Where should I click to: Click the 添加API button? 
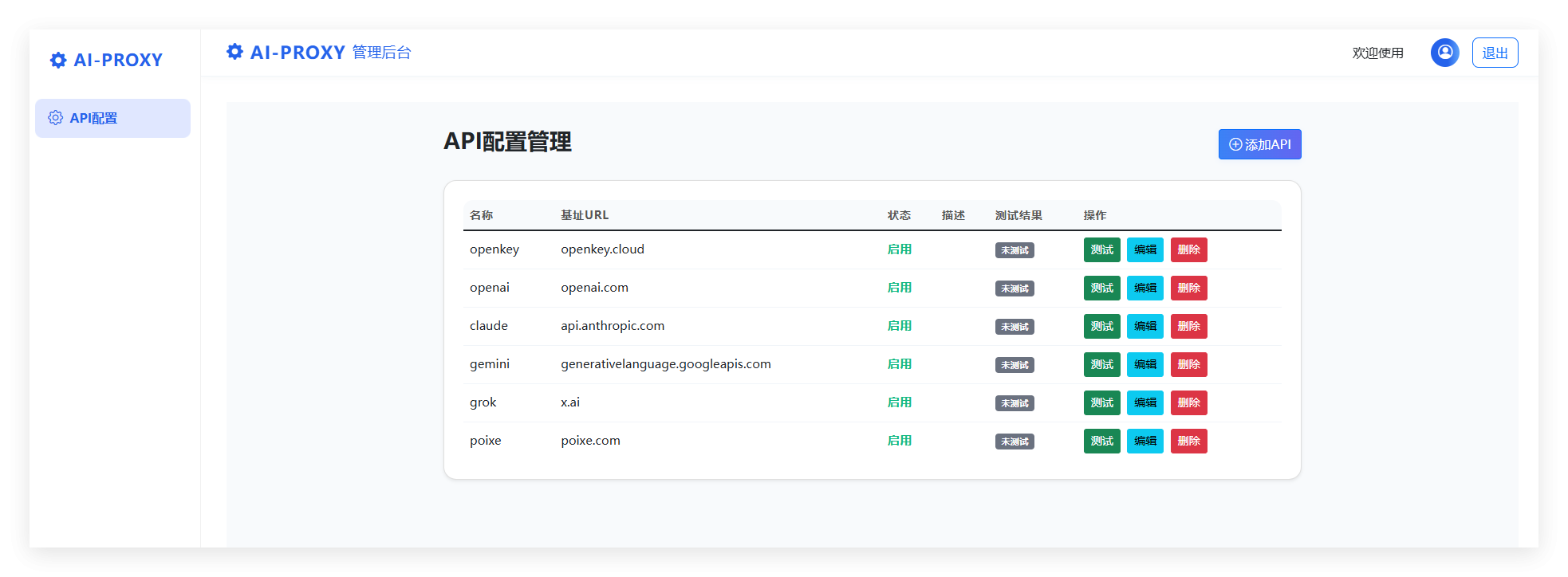tap(1259, 144)
